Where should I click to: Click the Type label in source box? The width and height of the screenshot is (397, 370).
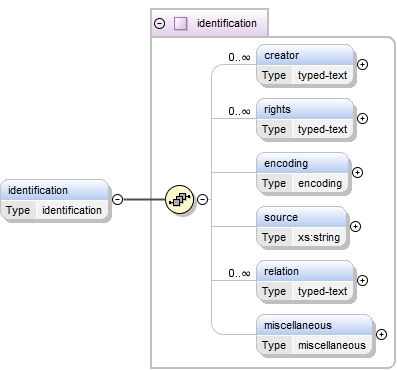pyautogui.click(x=274, y=237)
